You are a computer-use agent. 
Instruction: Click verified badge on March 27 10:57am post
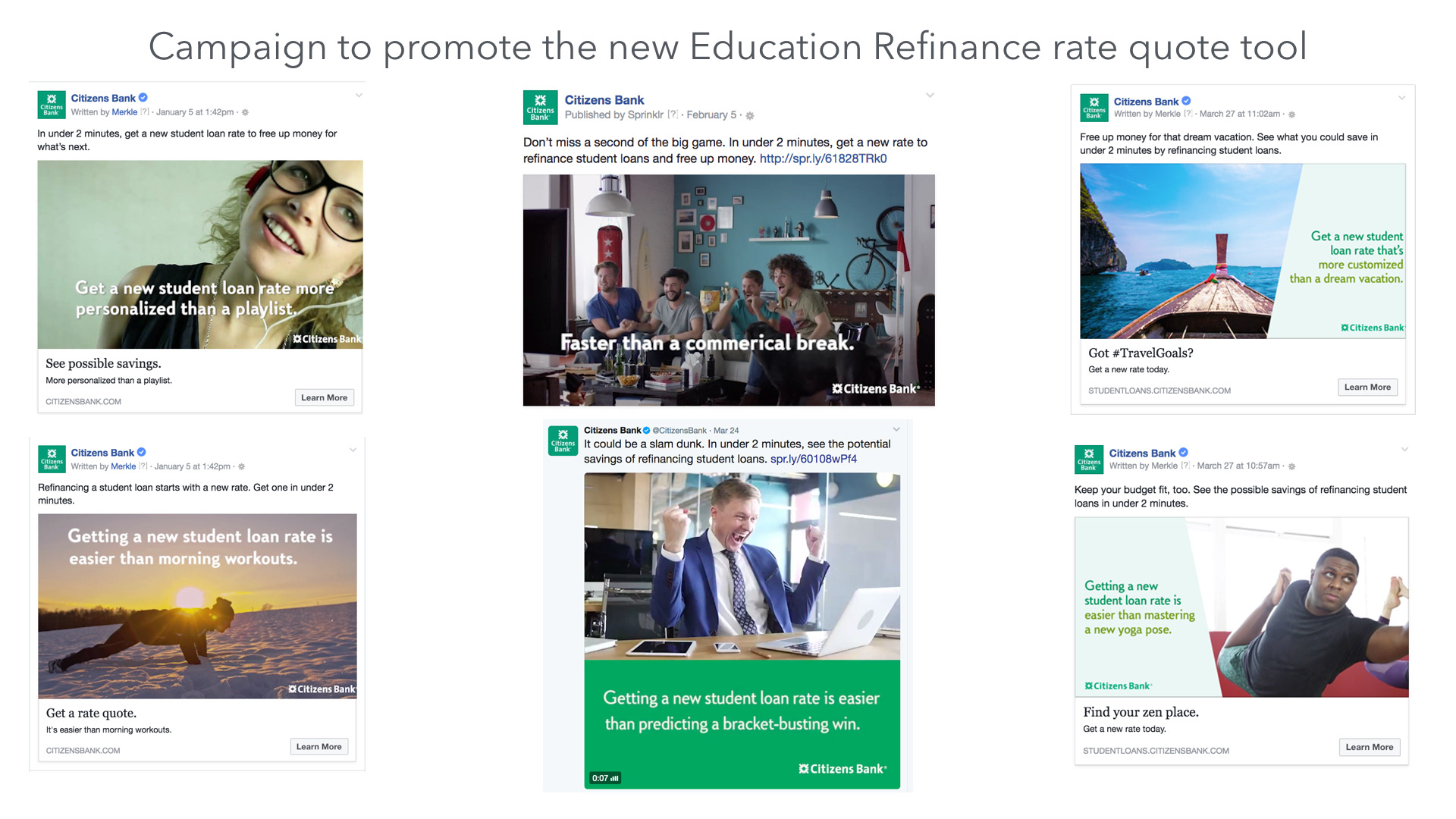[x=1183, y=453]
